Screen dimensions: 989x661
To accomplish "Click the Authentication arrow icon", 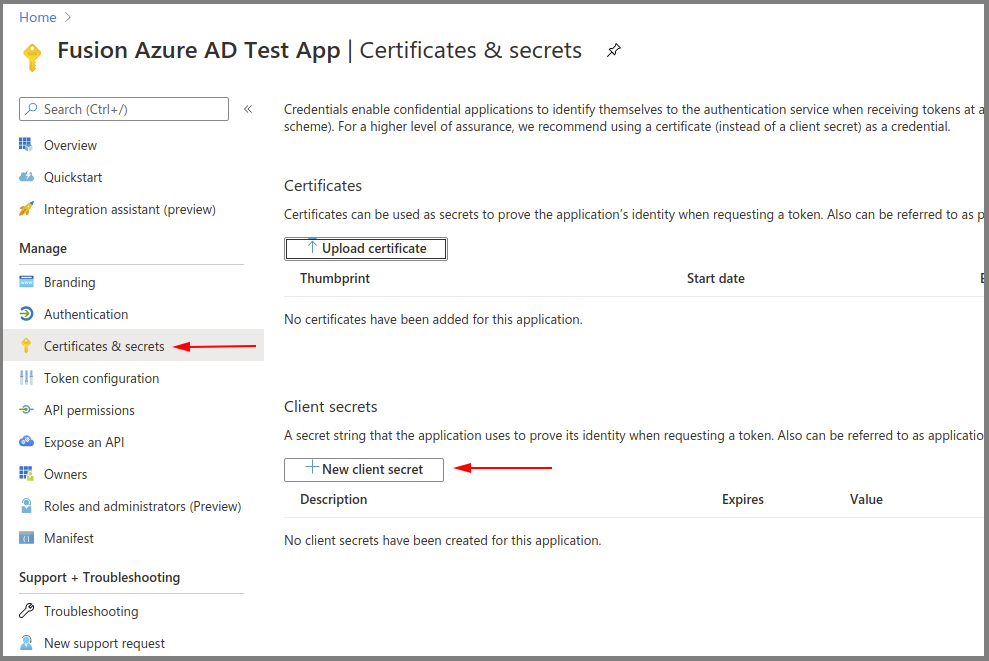I will click(x=26, y=313).
